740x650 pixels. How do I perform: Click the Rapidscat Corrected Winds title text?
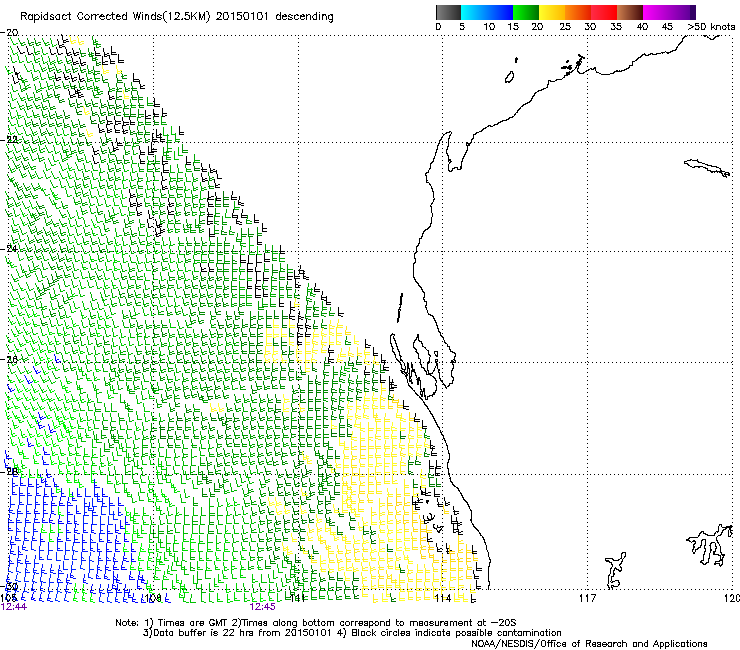[177, 16]
